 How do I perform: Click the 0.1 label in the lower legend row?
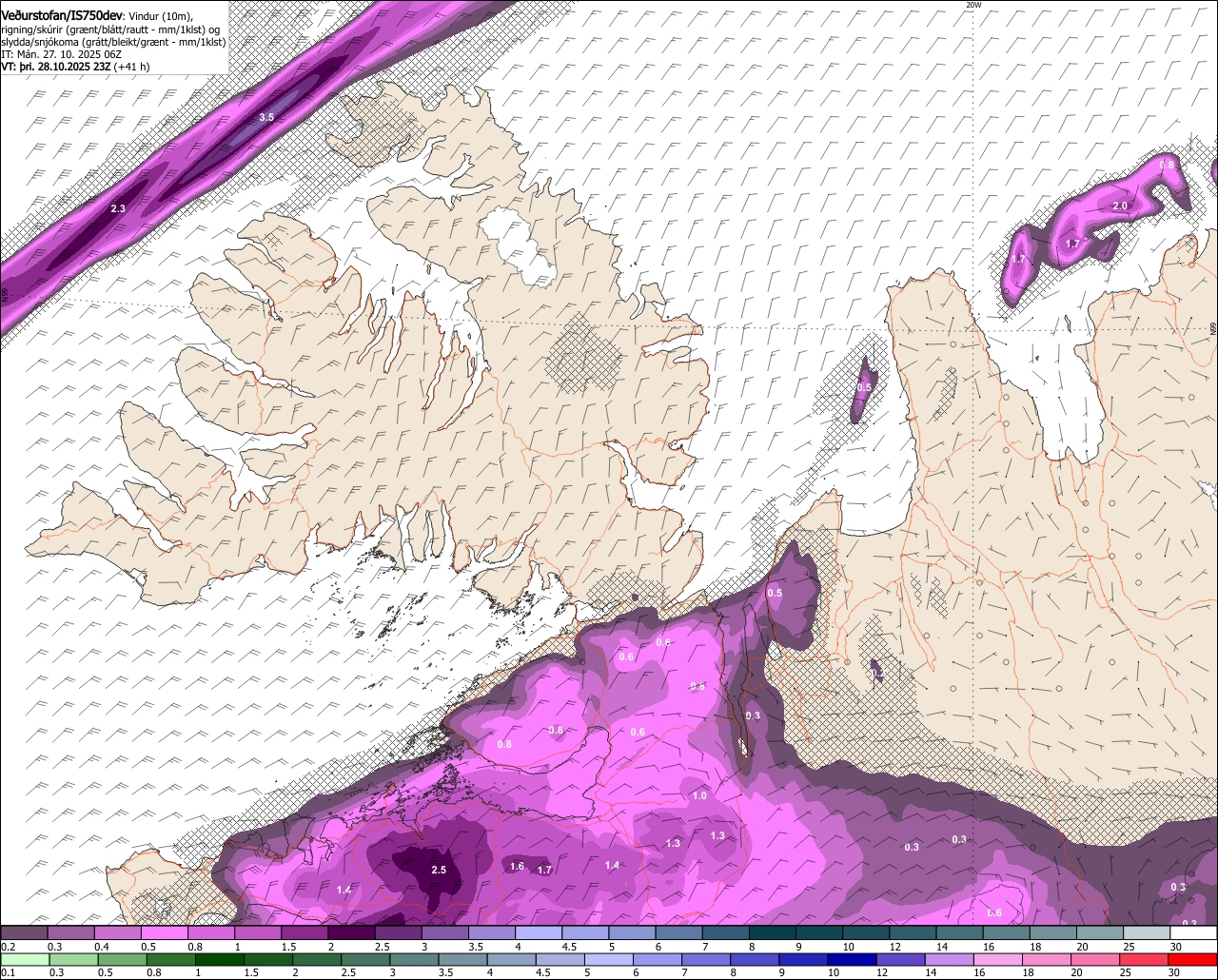click(9, 972)
